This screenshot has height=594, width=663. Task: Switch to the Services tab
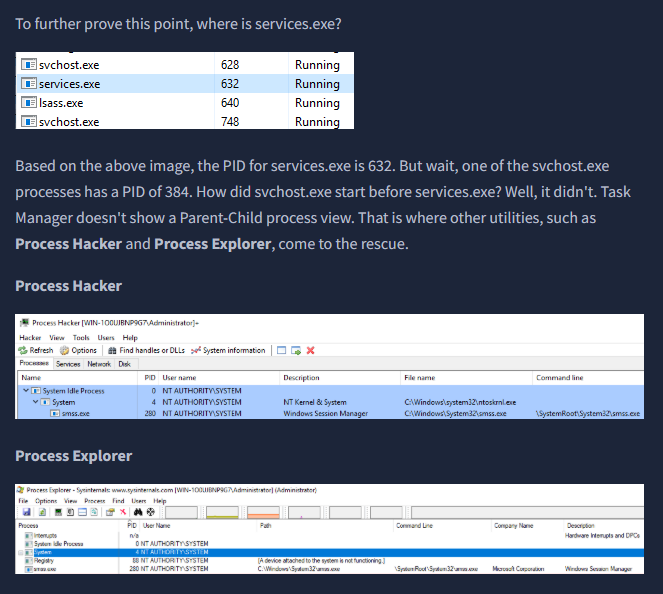click(x=68, y=364)
